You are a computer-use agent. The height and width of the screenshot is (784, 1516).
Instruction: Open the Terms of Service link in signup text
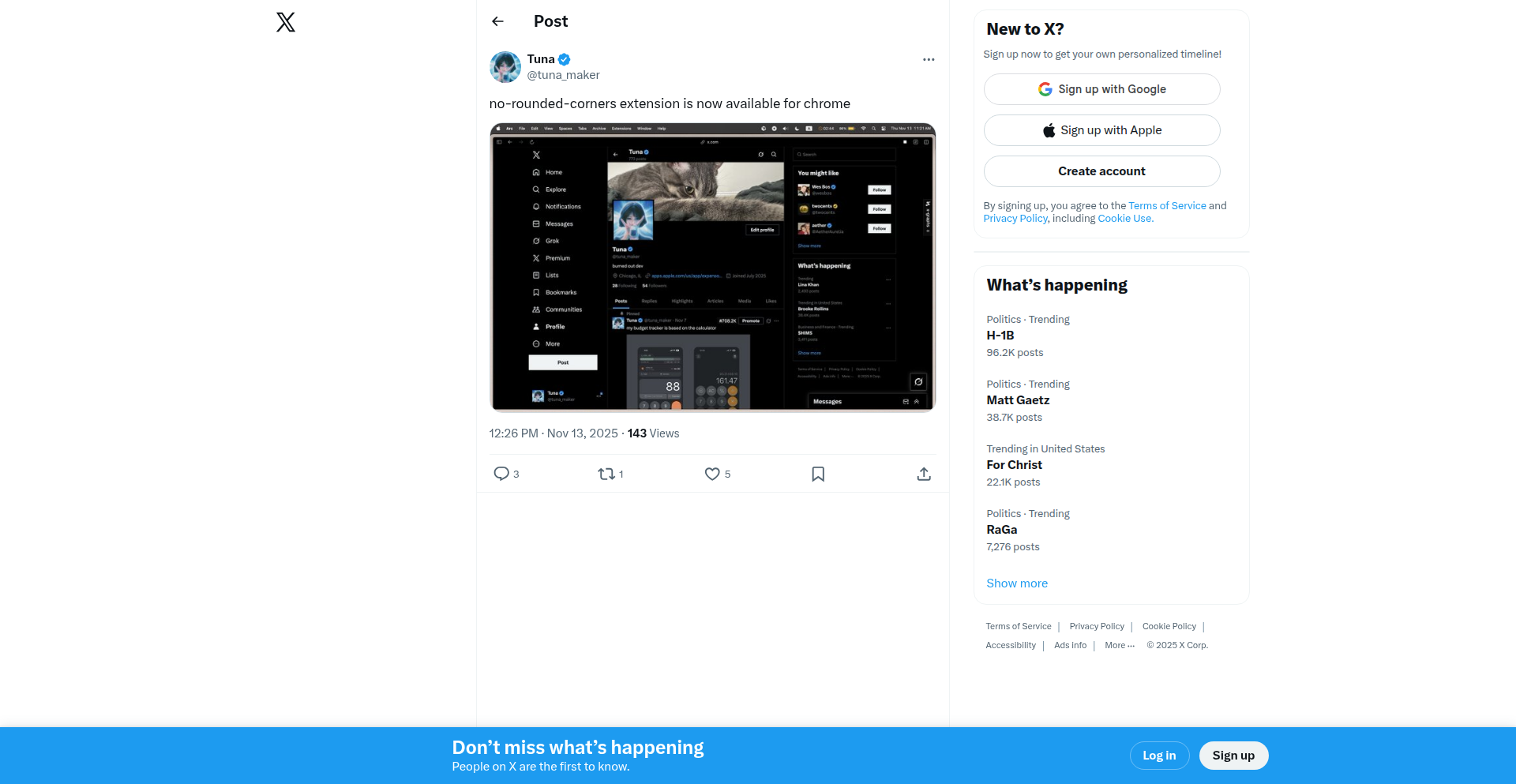[1167, 206]
